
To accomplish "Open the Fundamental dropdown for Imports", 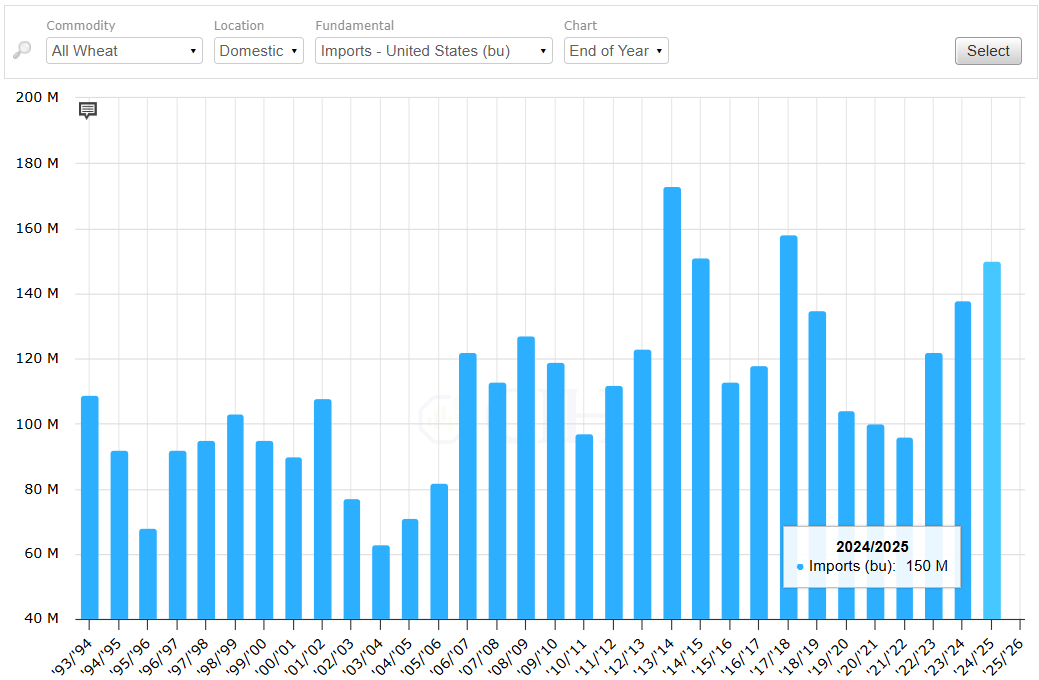I will 433,51.
